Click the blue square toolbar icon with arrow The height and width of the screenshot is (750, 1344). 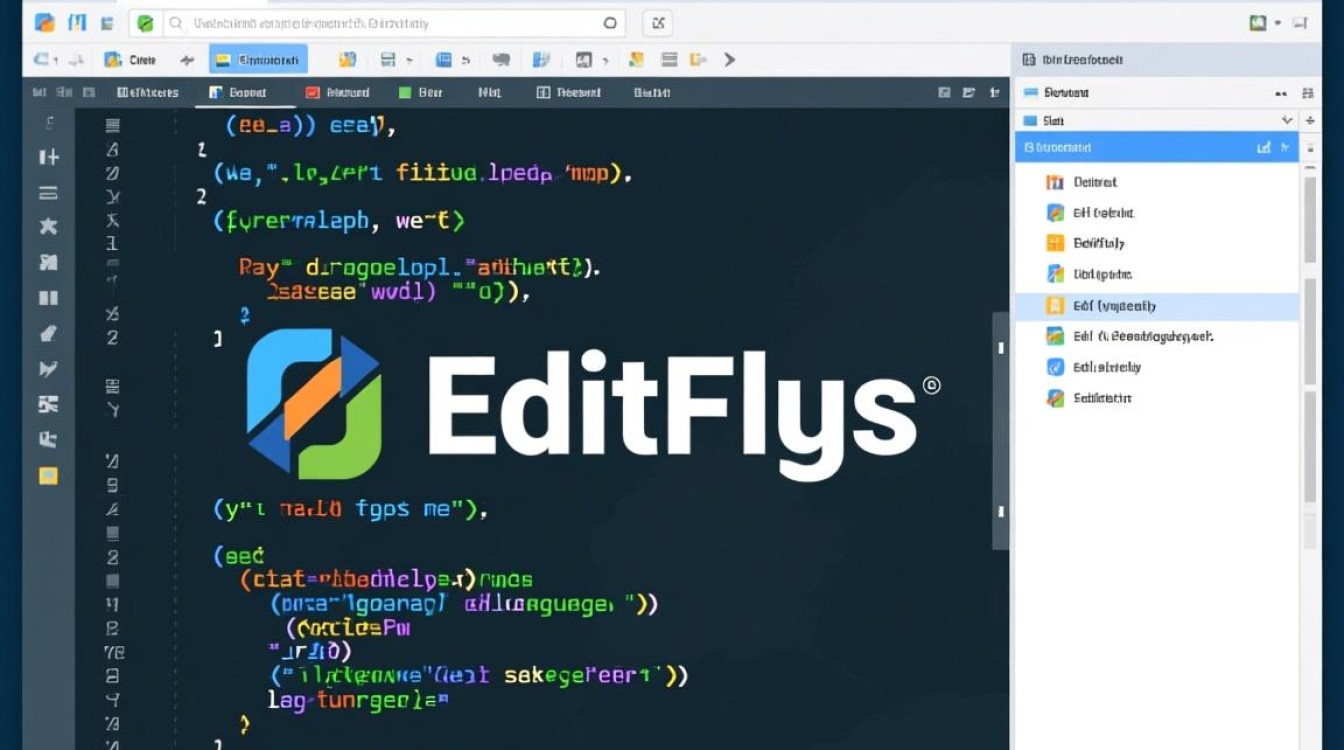(444, 60)
